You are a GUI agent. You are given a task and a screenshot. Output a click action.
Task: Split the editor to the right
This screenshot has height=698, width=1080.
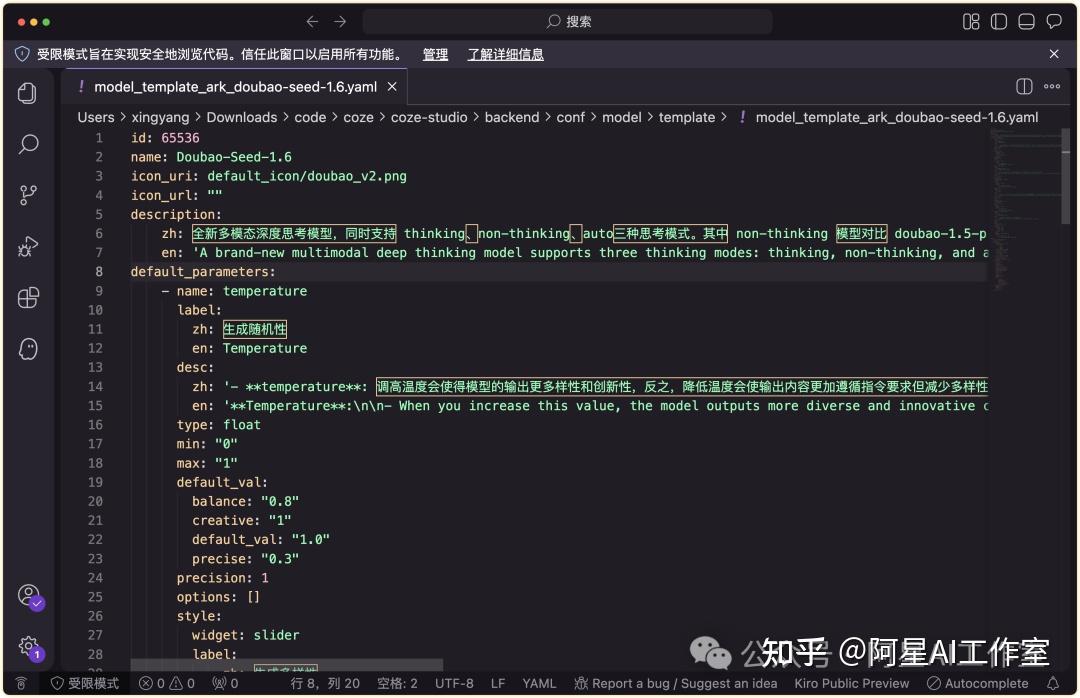1024,86
